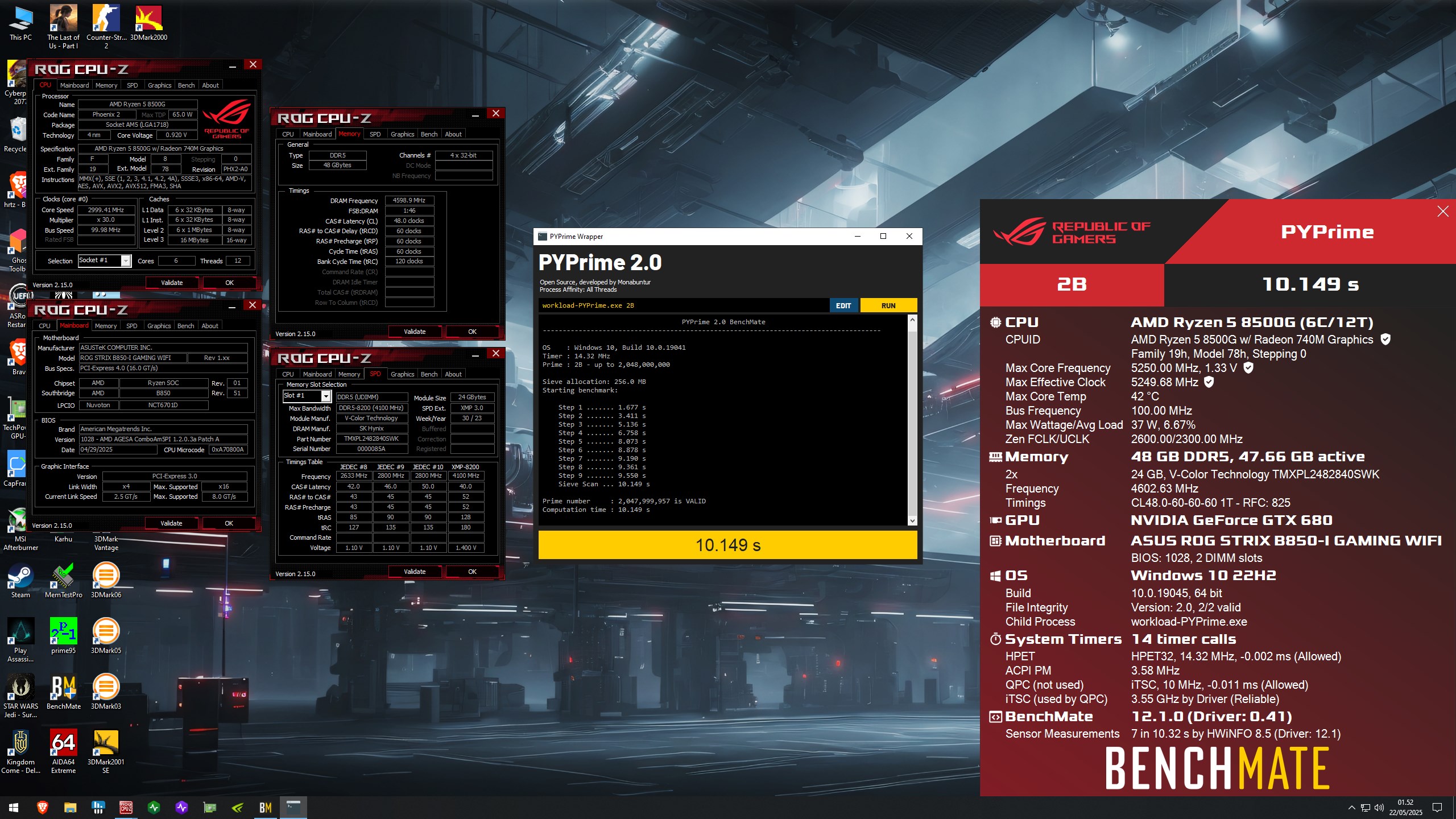Click the network icon in the system tray
Image resolution: width=1456 pixels, height=819 pixels.
click(x=1365, y=808)
